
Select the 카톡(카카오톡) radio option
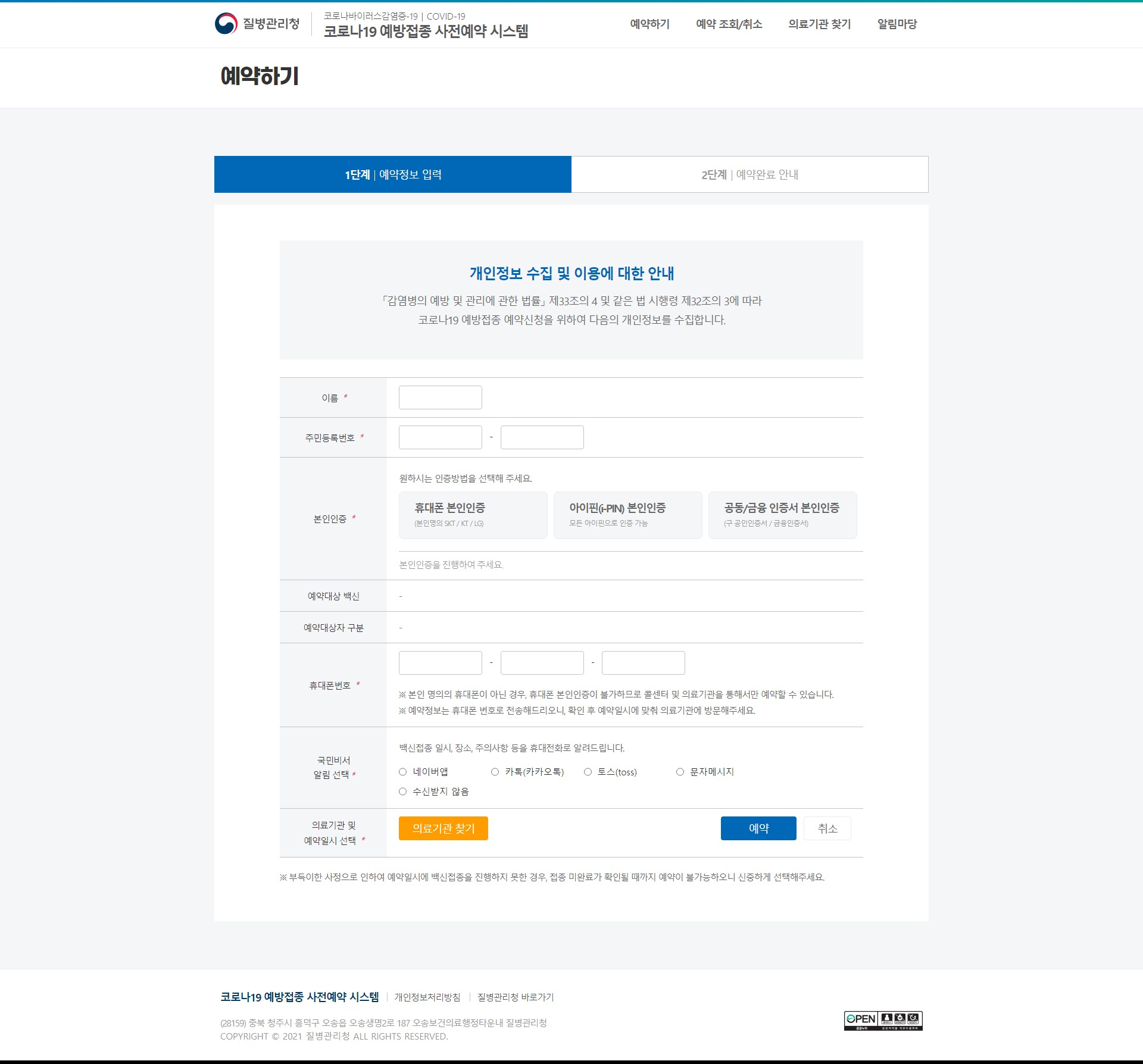pyautogui.click(x=495, y=772)
